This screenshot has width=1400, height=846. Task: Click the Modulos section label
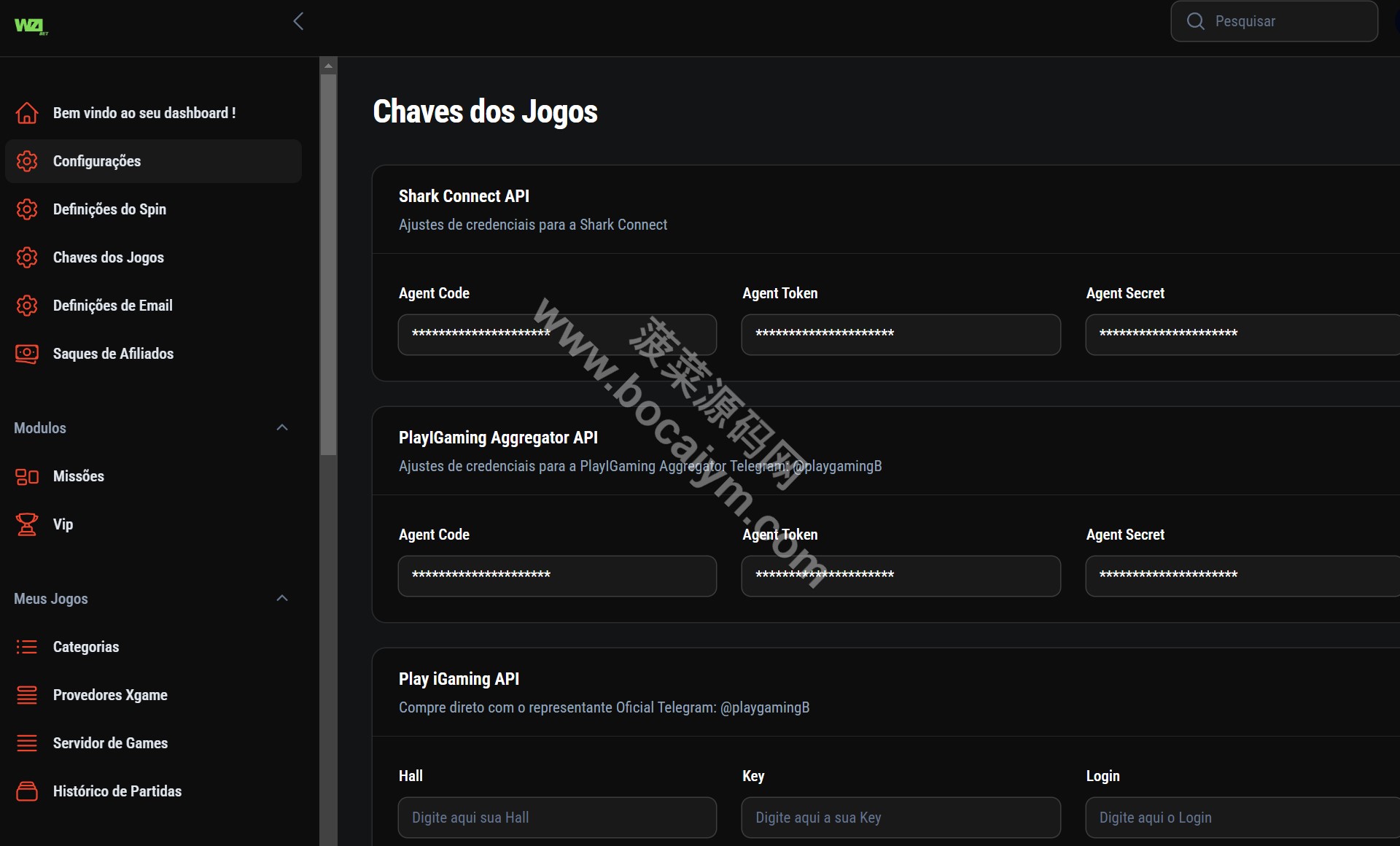coord(40,428)
